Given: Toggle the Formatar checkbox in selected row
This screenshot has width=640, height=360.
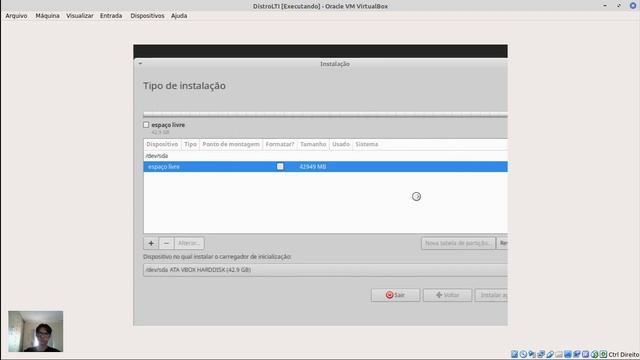Looking at the screenshot, I should 280,167.
